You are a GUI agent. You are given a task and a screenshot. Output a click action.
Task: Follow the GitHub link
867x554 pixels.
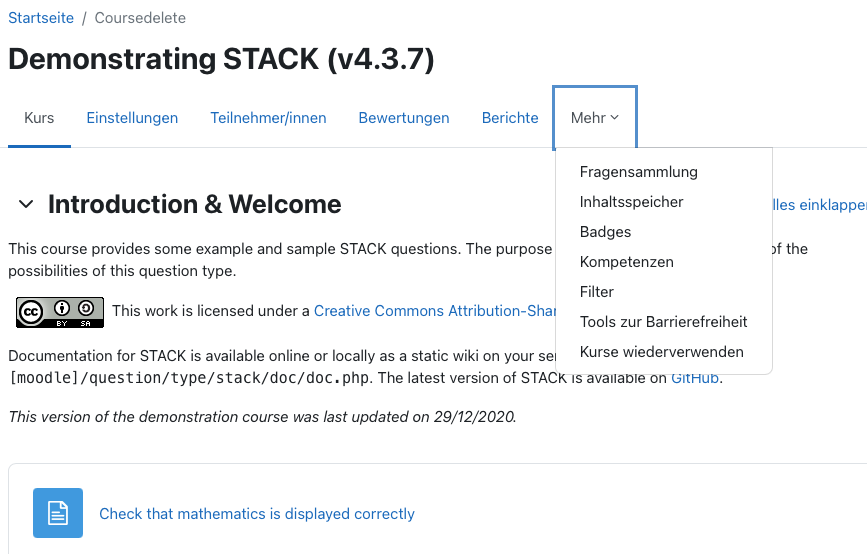[x=694, y=378]
